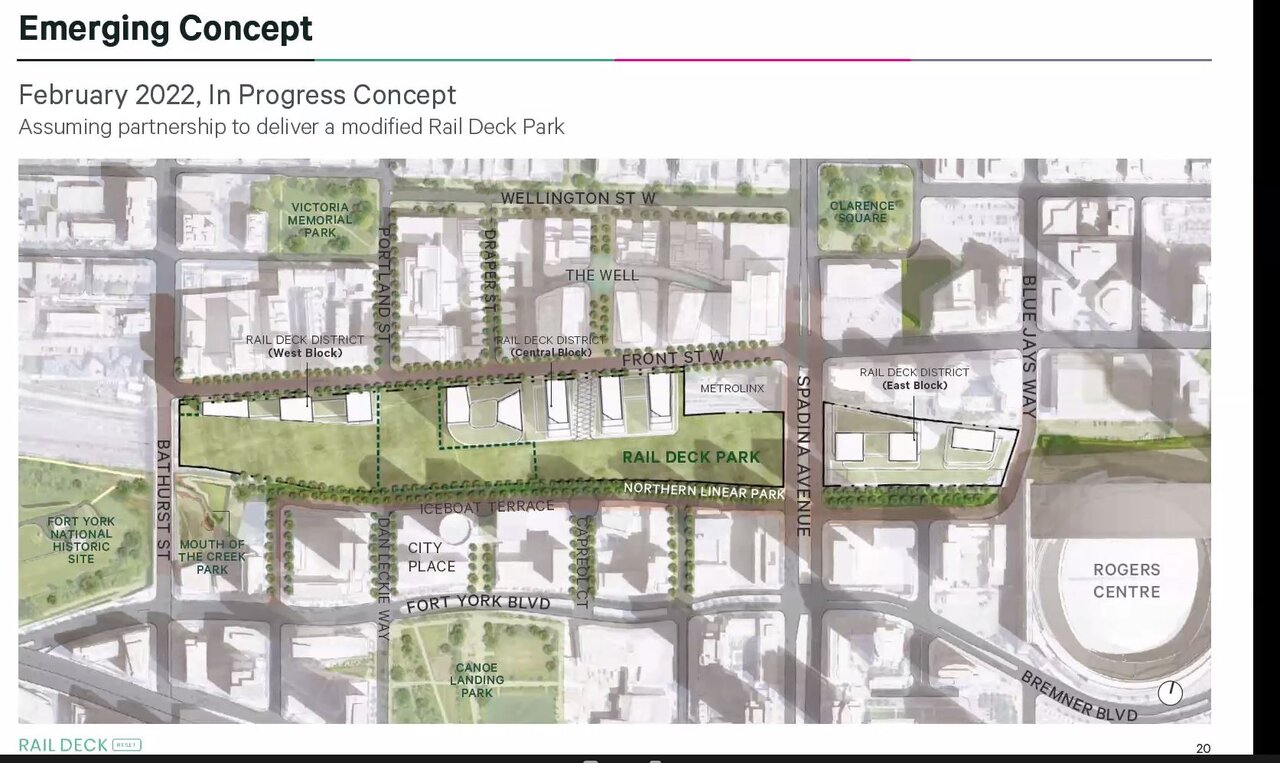Click The Well label on map
The height and width of the screenshot is (763, 1280).
pos(601,275)
